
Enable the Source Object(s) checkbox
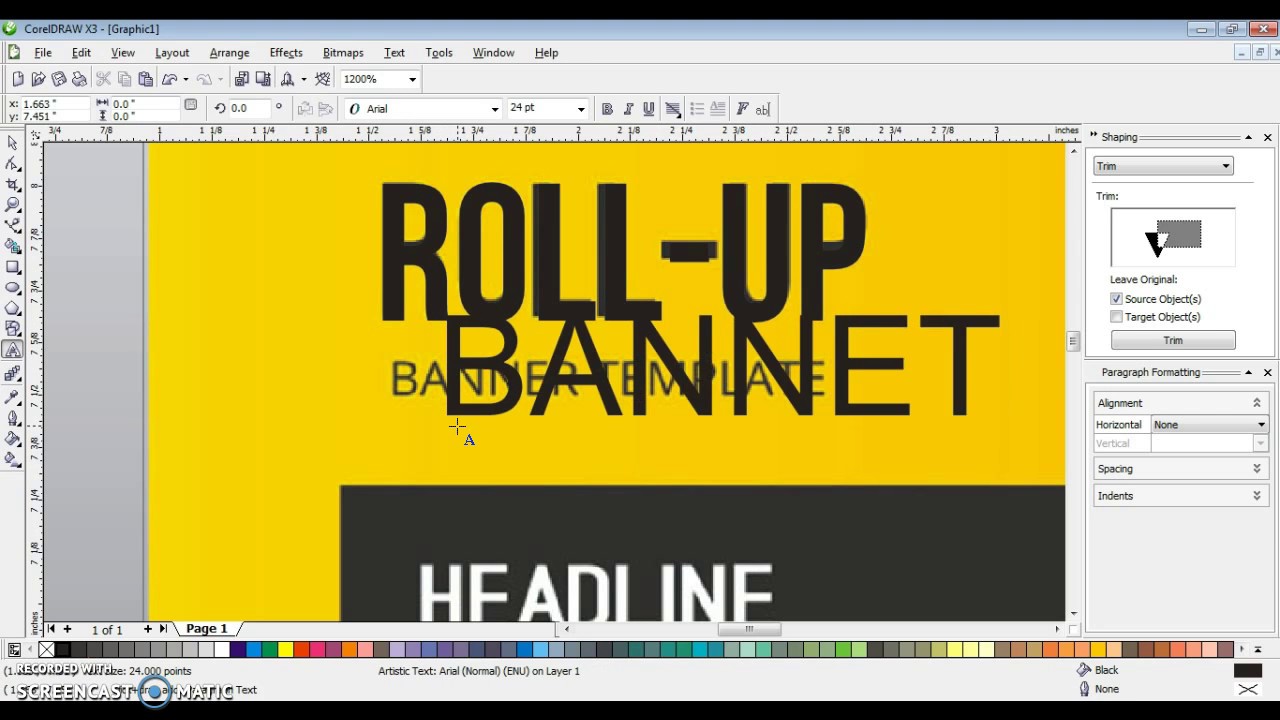[x=1116, y=299]
